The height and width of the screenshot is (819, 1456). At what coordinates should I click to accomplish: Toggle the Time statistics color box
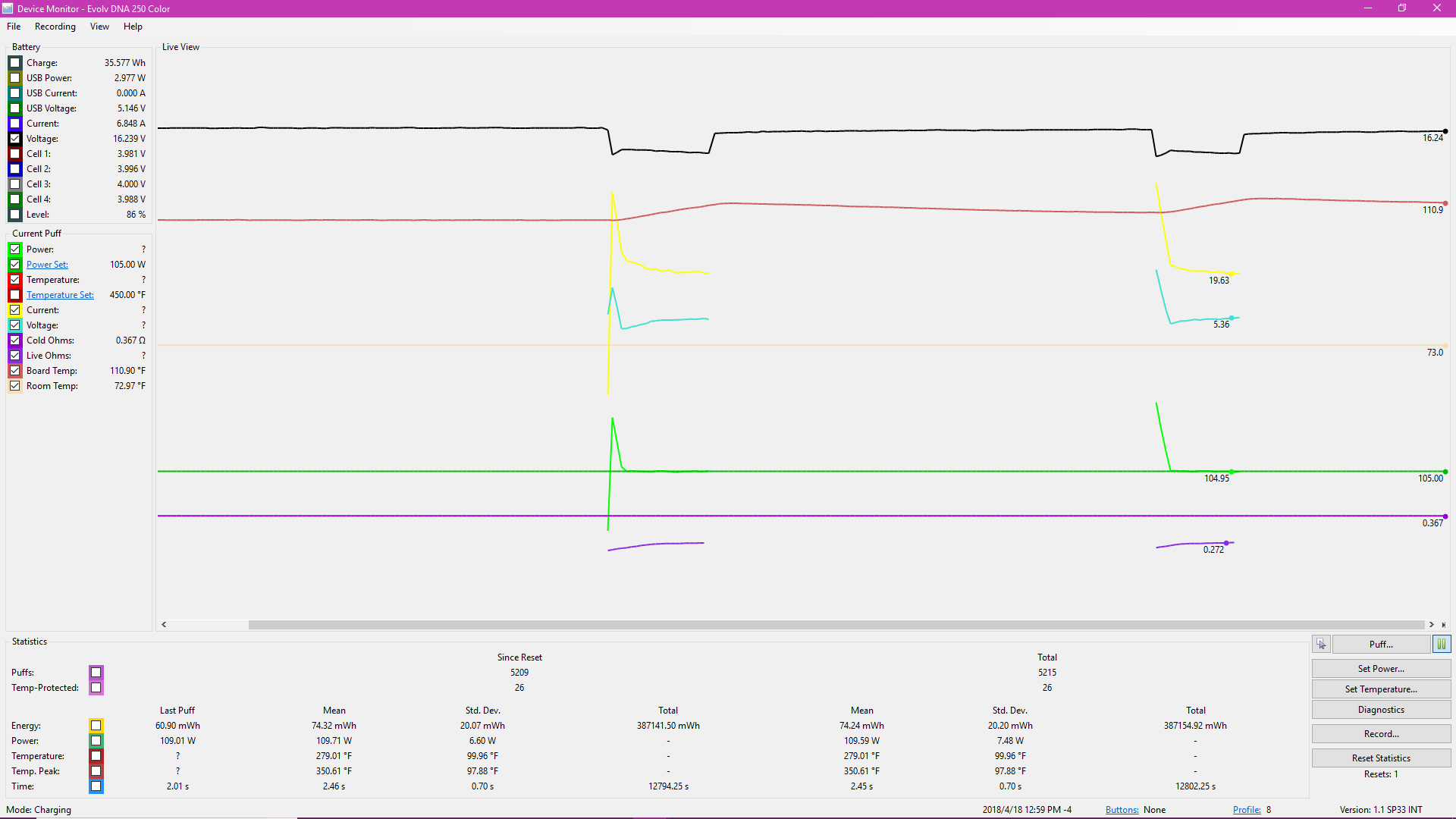coord(96,786)
